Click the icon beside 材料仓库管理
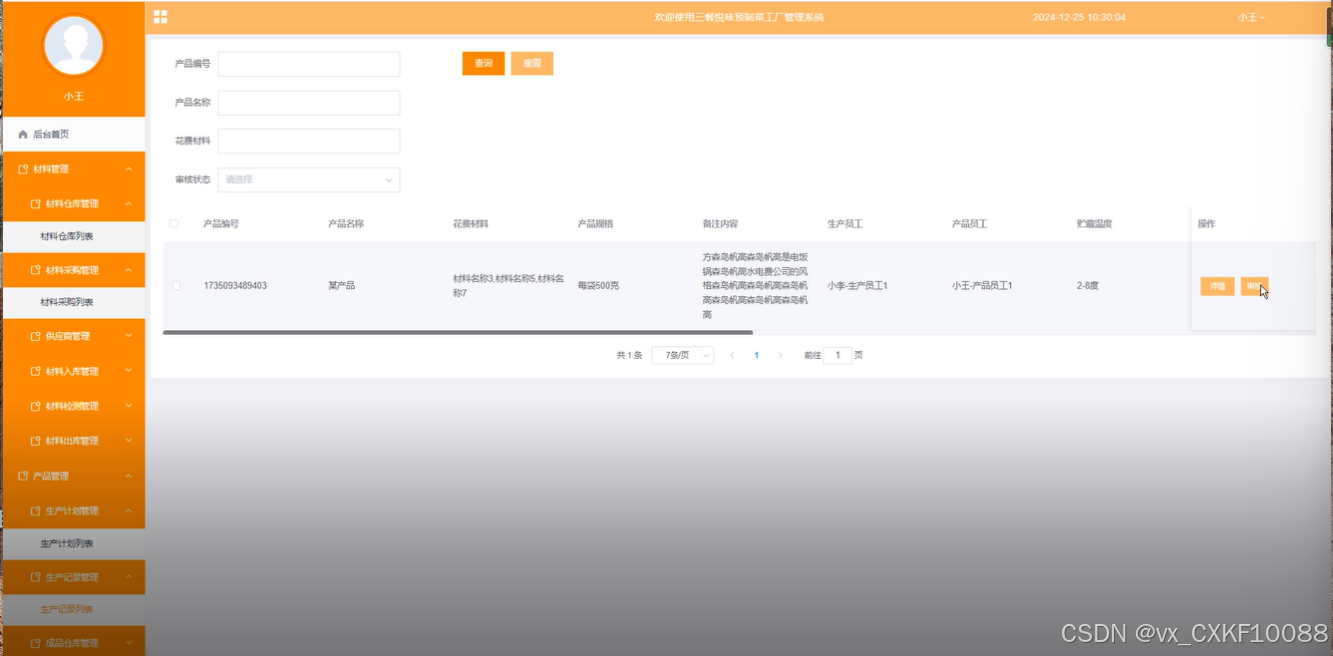Viewport: 1333px width, 656px height. tap(36, 204)
